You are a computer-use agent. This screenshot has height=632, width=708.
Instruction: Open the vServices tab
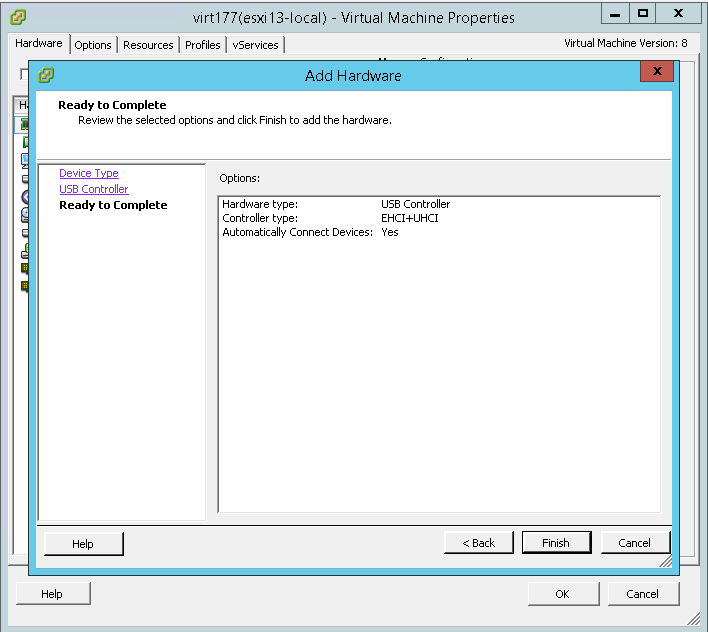[256, 45]
